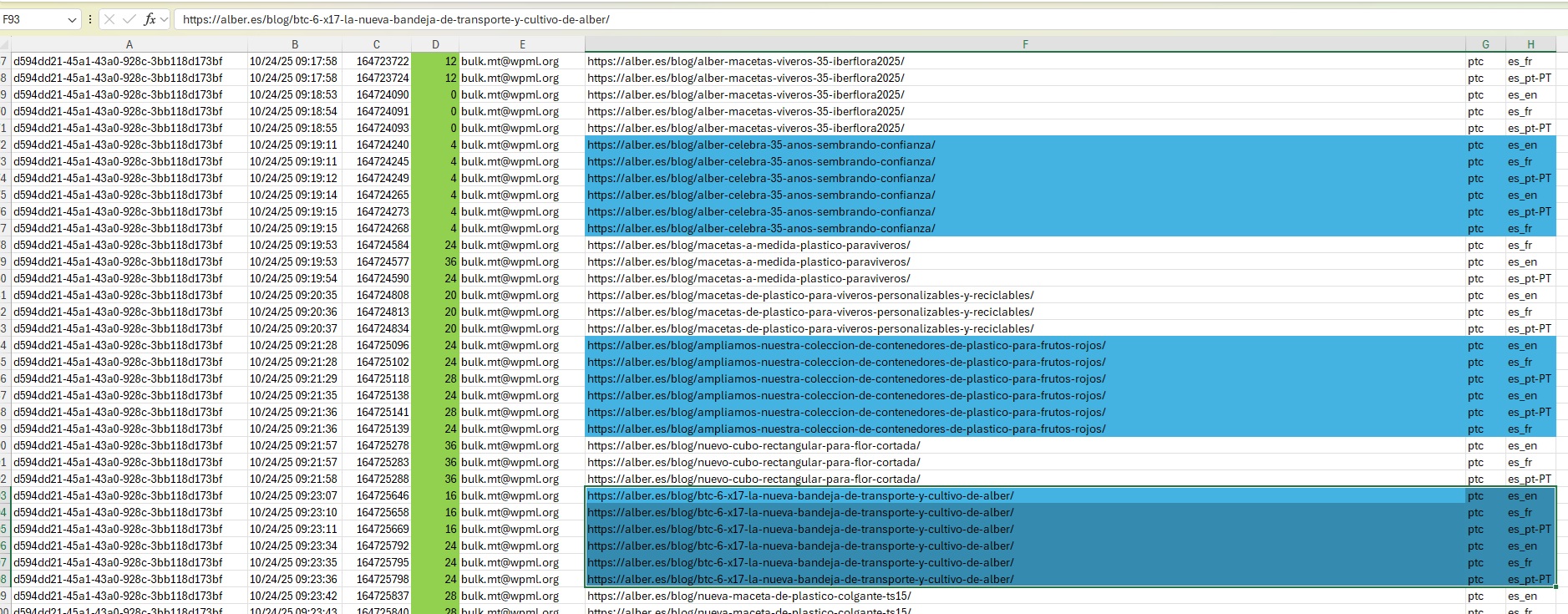This screenshot has height=614, width=1568.
Task: Click the timestamp cell 10/24/25 09:18:53
Action: (293, 94)
